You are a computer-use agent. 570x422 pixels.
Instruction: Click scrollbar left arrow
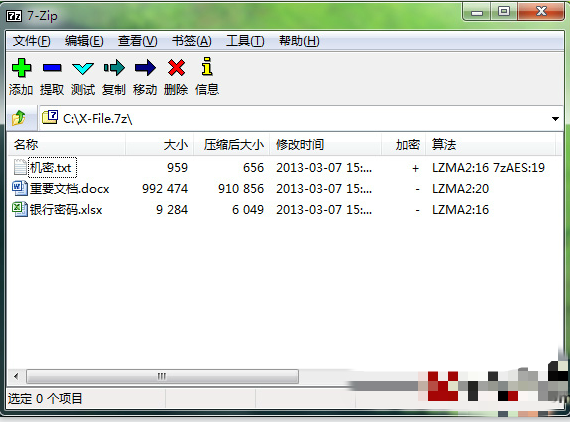[x=16, y=376]
